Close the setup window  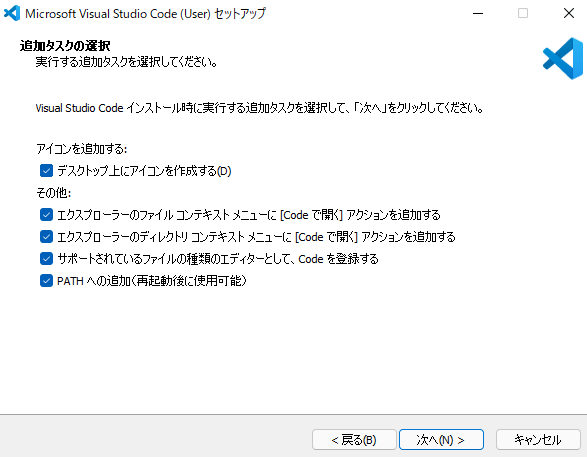click(x=569, y=13)
